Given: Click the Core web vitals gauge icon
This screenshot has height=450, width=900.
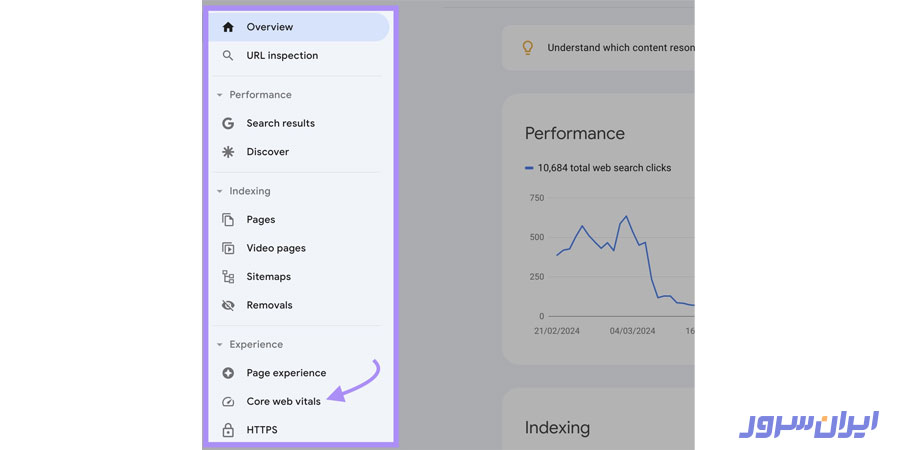Looking at the screenshot, I should tap(228, 402).
